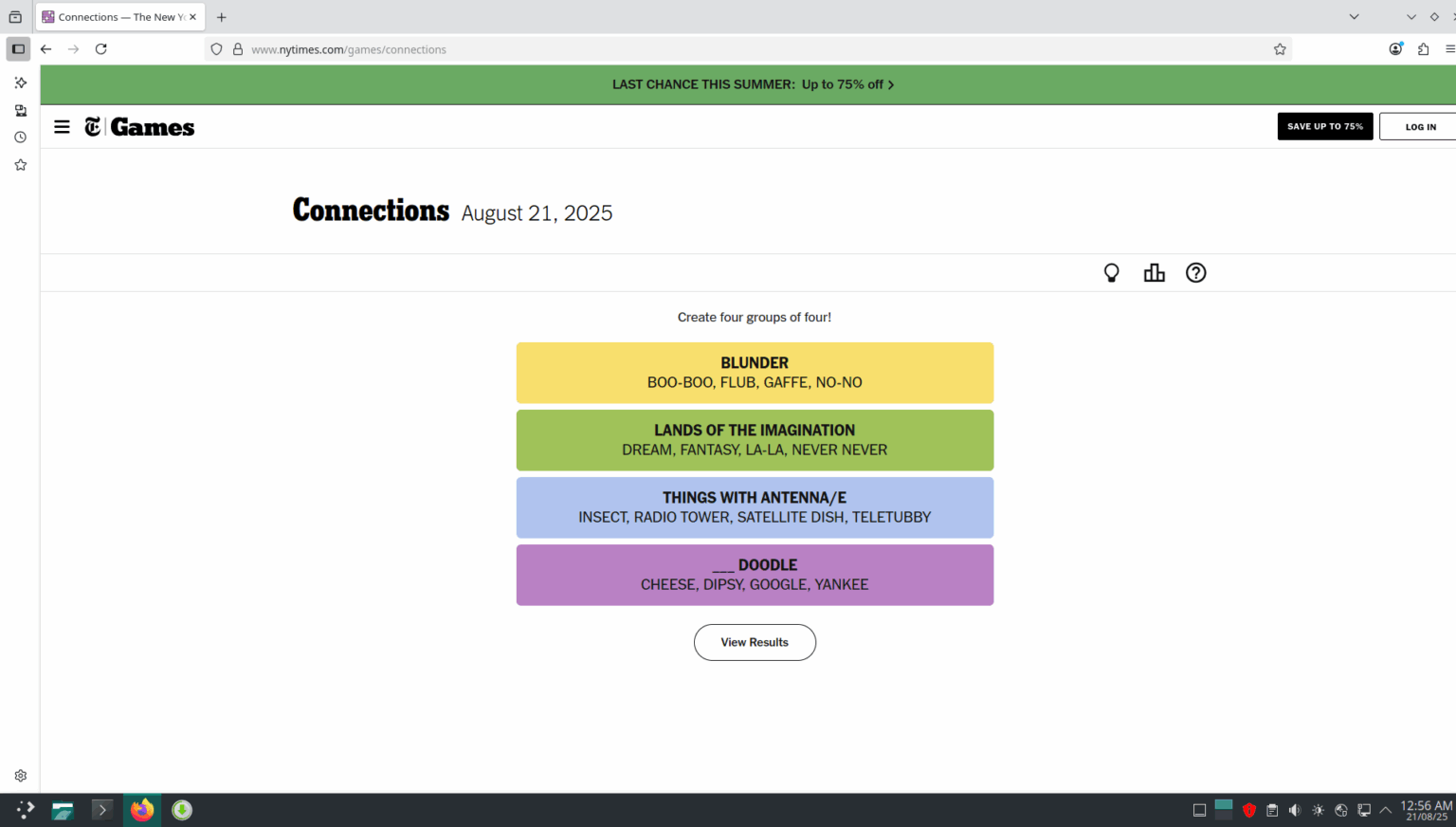View puzzle stats via bar chart icon
The height and width of the screenshot is (827, 1456).
point(1154,272)
